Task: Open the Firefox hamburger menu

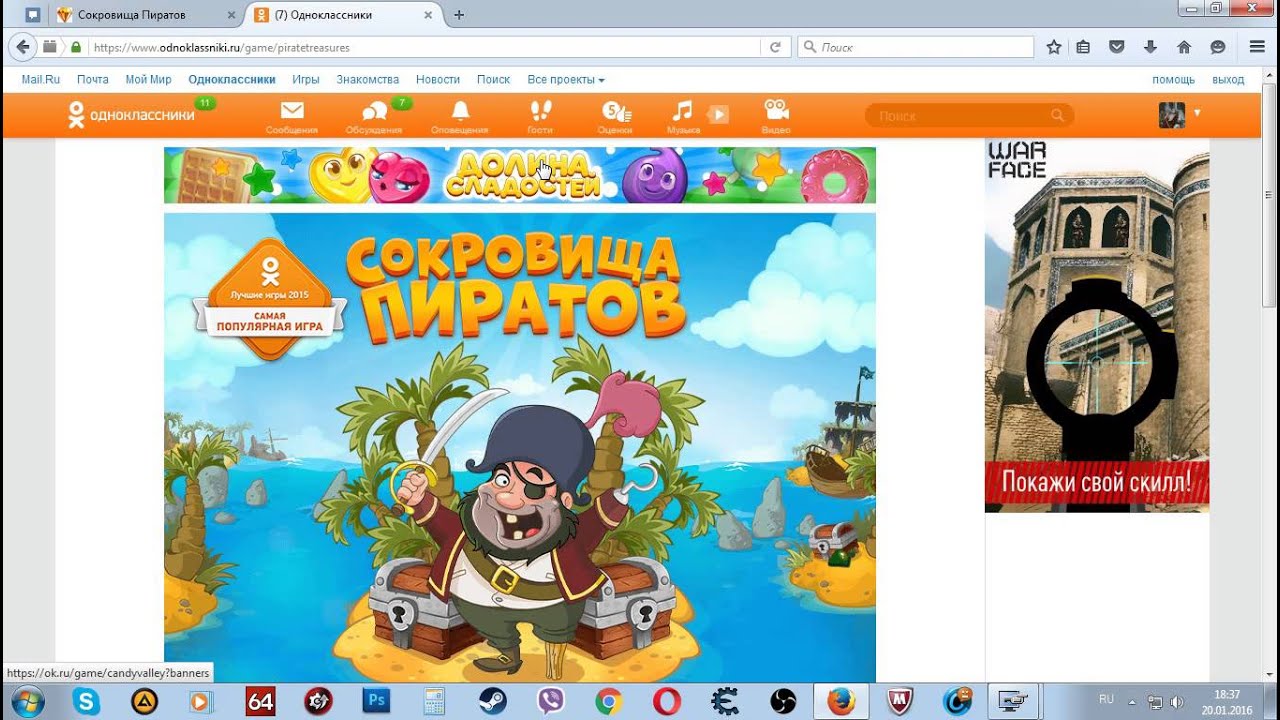Action: (x=1257, y=47)
